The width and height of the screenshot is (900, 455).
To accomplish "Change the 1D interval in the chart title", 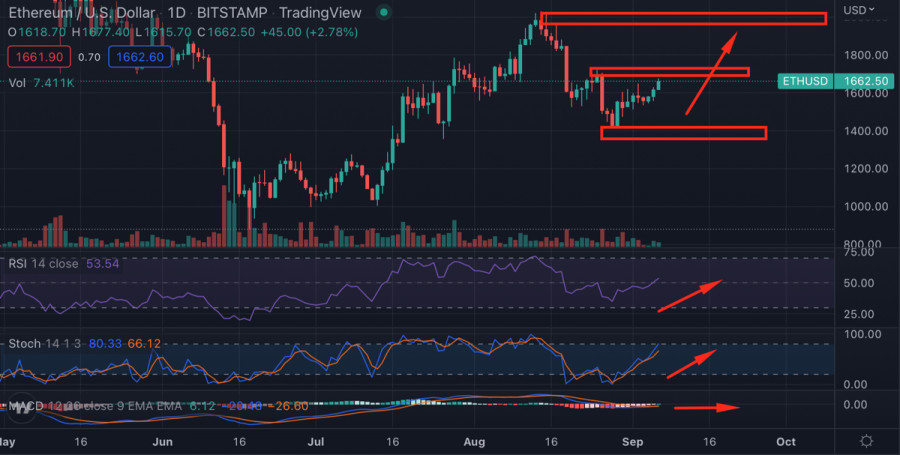I will click(176, 13).
